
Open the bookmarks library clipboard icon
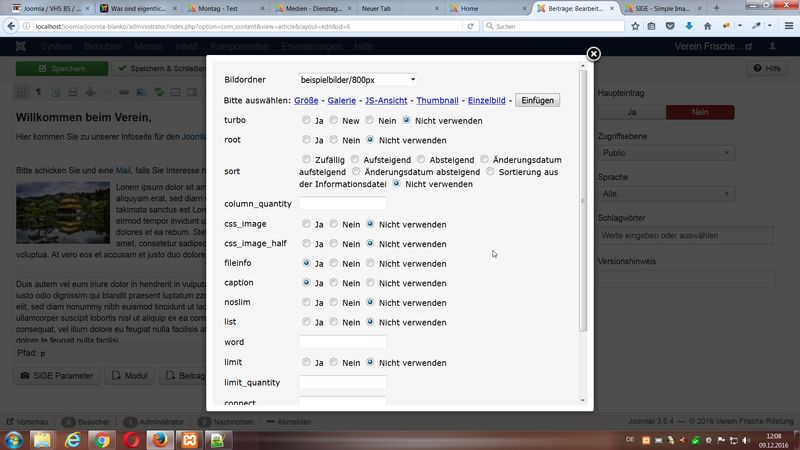click(x=652, y=26)
